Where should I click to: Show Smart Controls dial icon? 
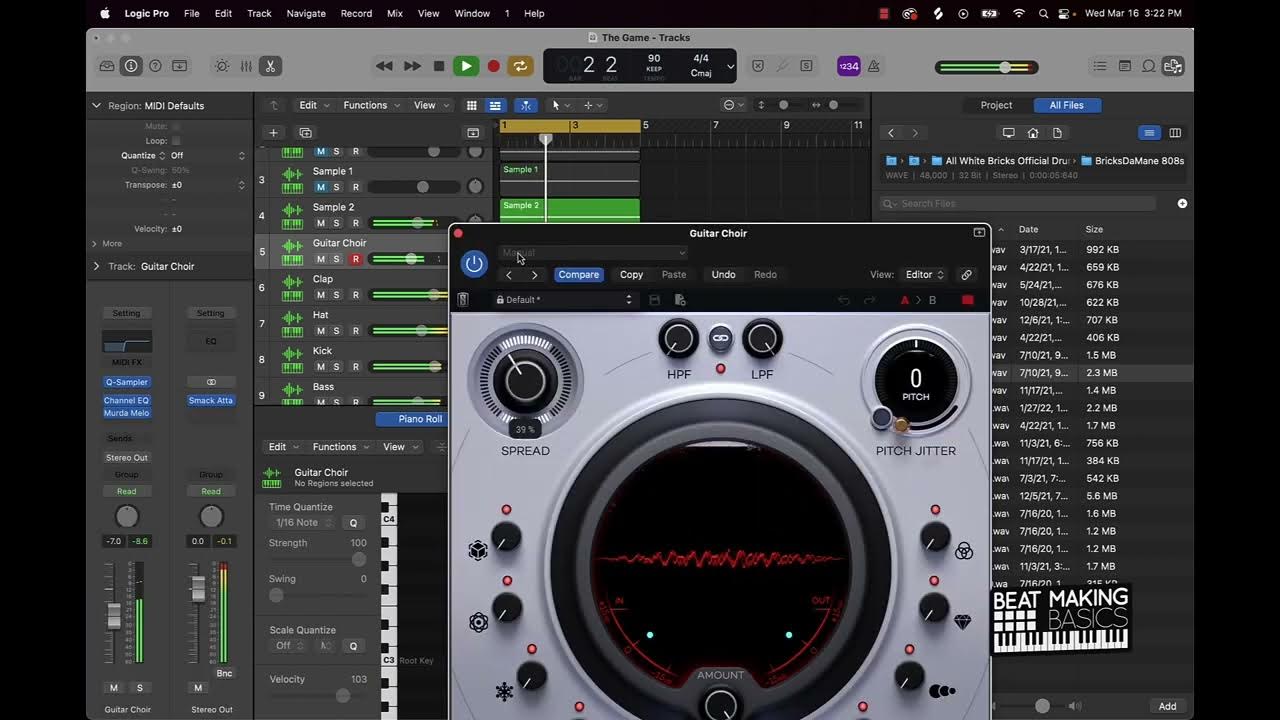pyautogui.click(x=222, y=66)
